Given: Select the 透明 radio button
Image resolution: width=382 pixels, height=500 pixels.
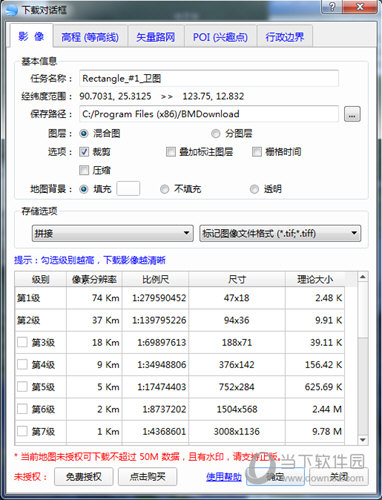Looking at the screenshot, I should 254,189.
